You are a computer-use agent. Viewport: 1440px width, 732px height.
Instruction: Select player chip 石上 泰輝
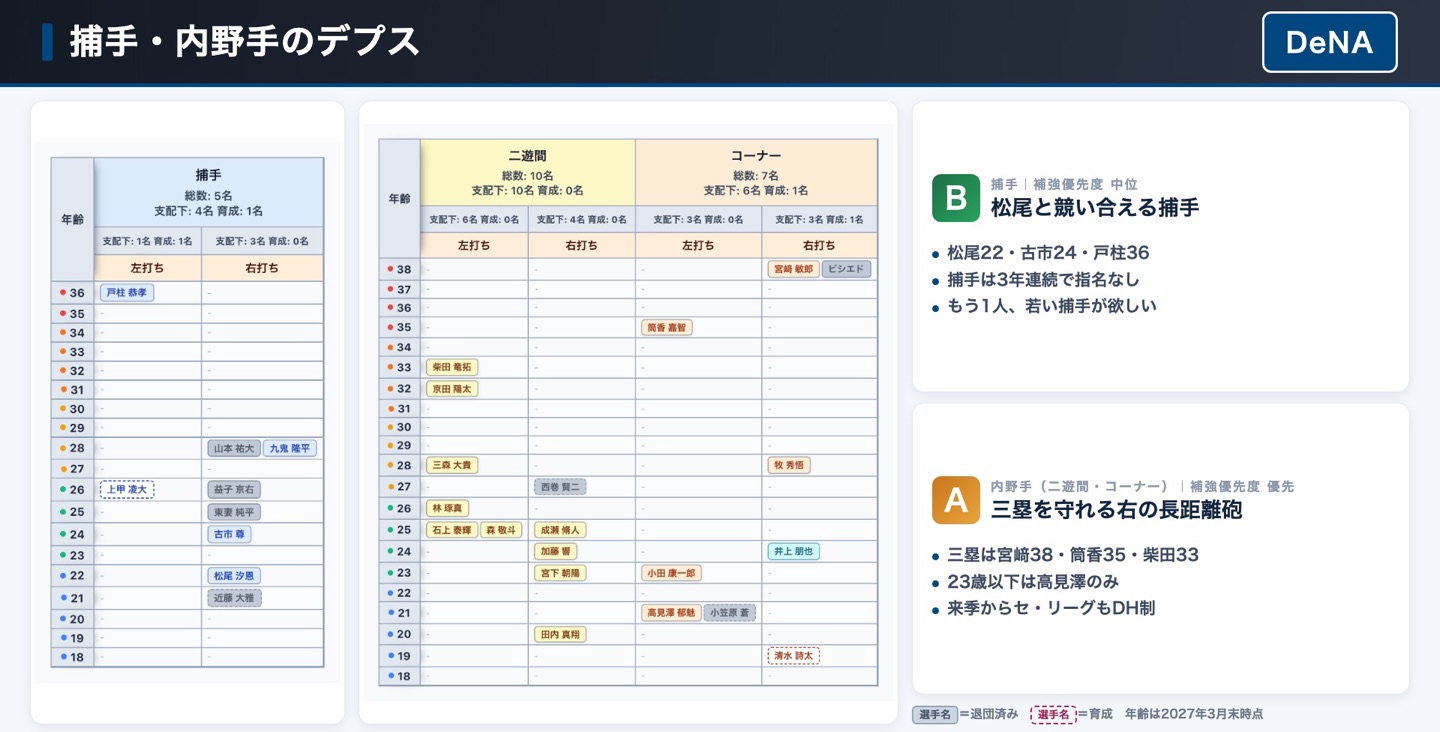[x=452, y=530]
